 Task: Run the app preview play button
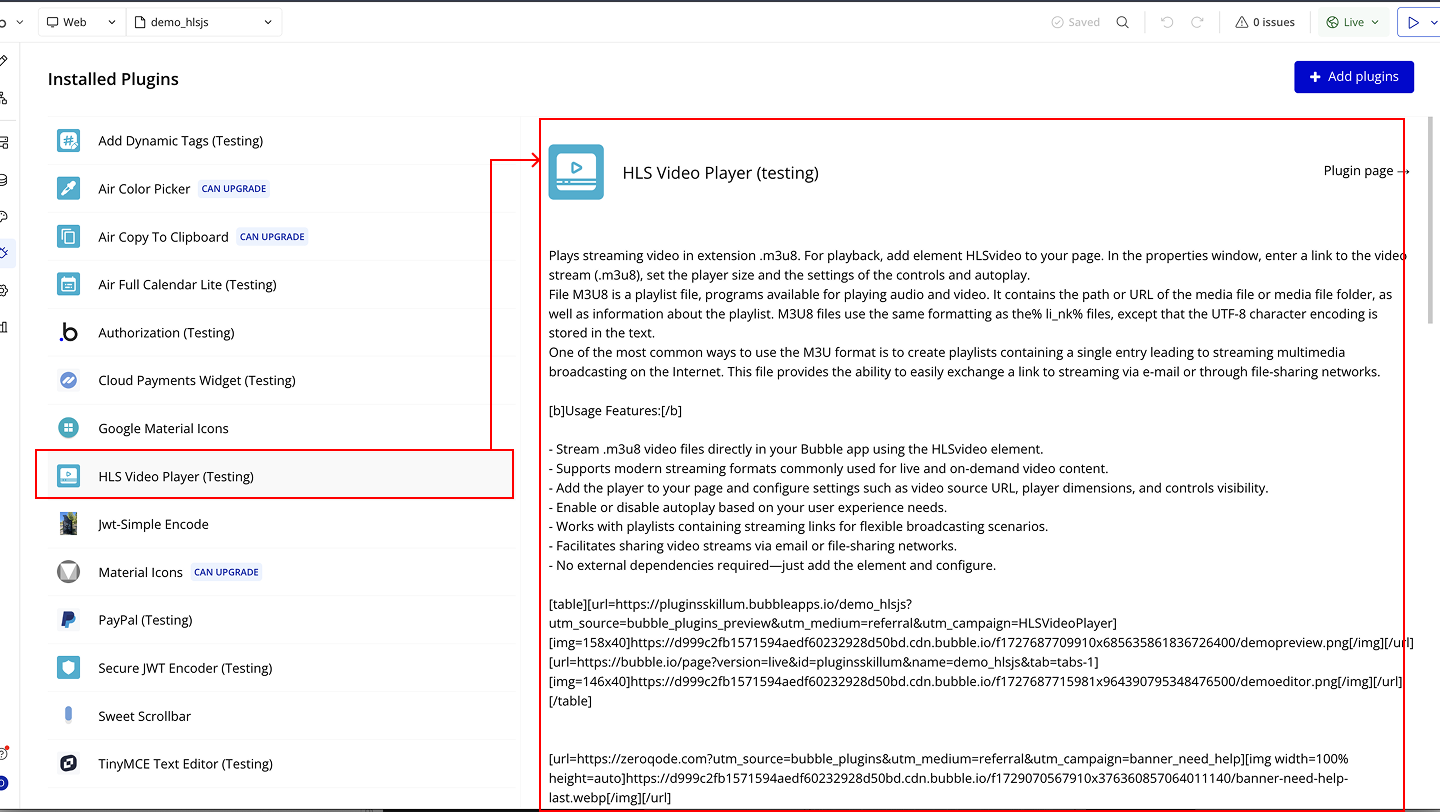(1413, 22)
